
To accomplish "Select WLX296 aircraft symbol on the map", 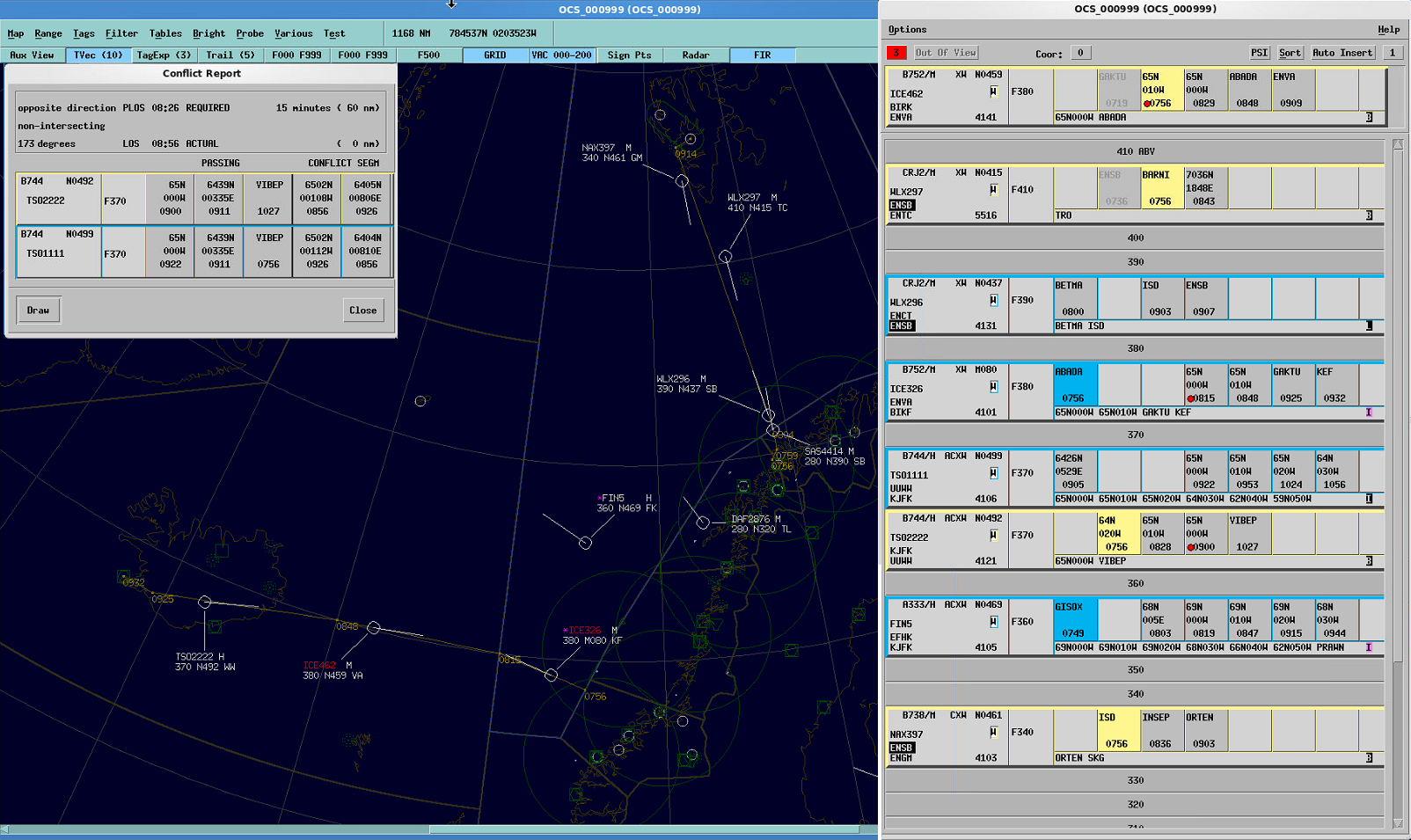I will point(768,414).
